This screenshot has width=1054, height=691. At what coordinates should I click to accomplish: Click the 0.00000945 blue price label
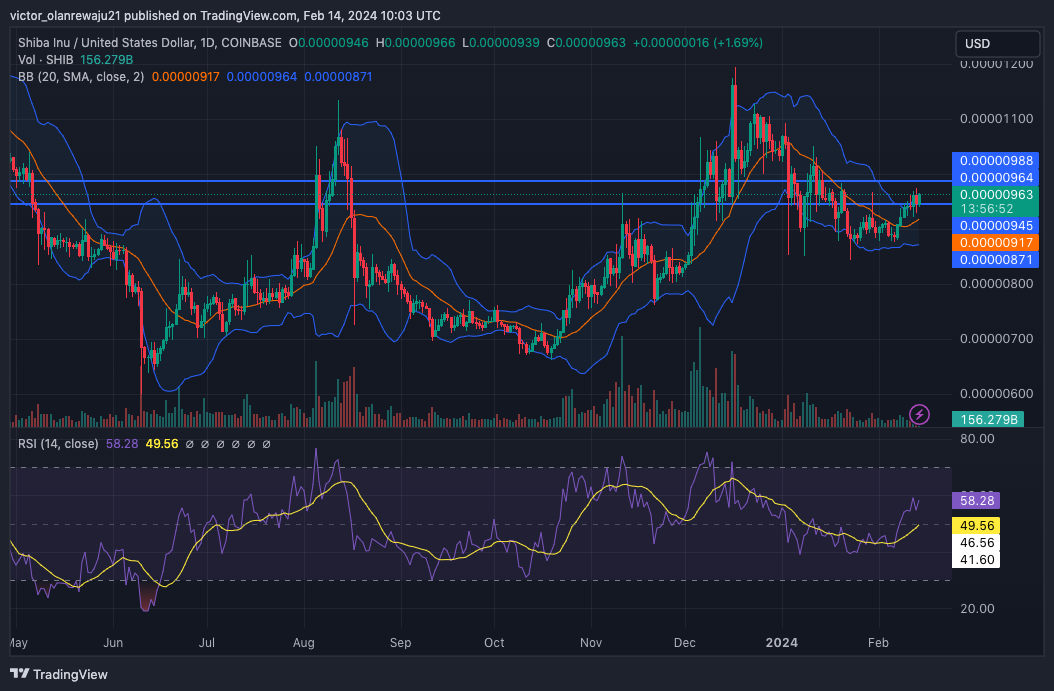tap(996, 226)
